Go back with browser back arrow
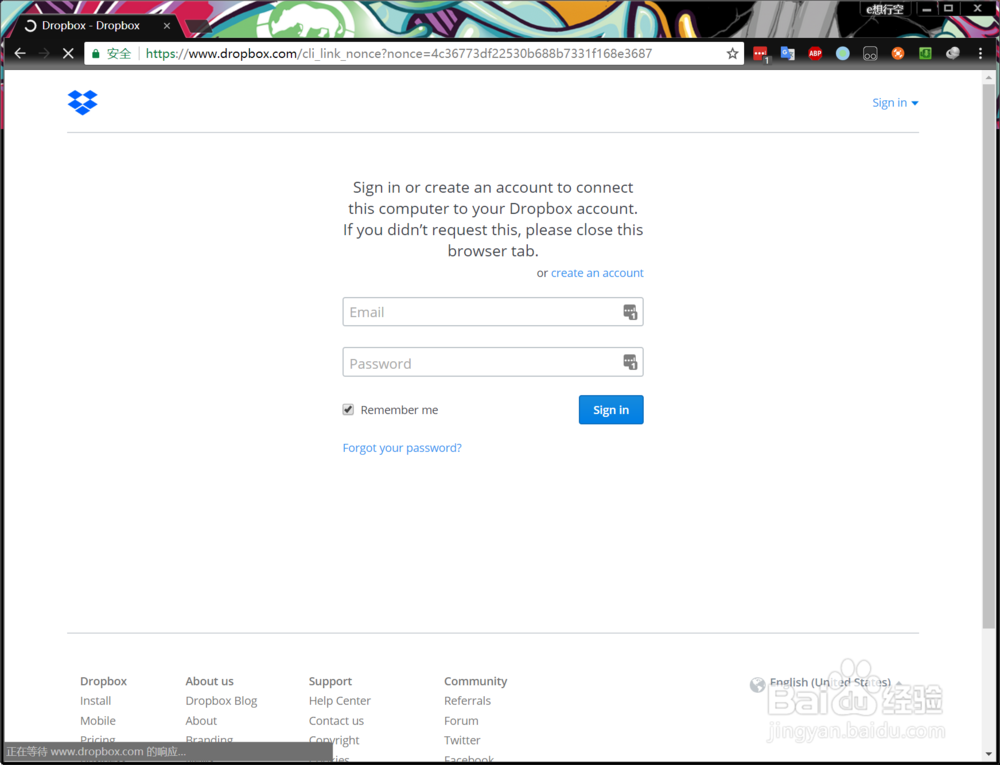 click(x=20, y=54)
